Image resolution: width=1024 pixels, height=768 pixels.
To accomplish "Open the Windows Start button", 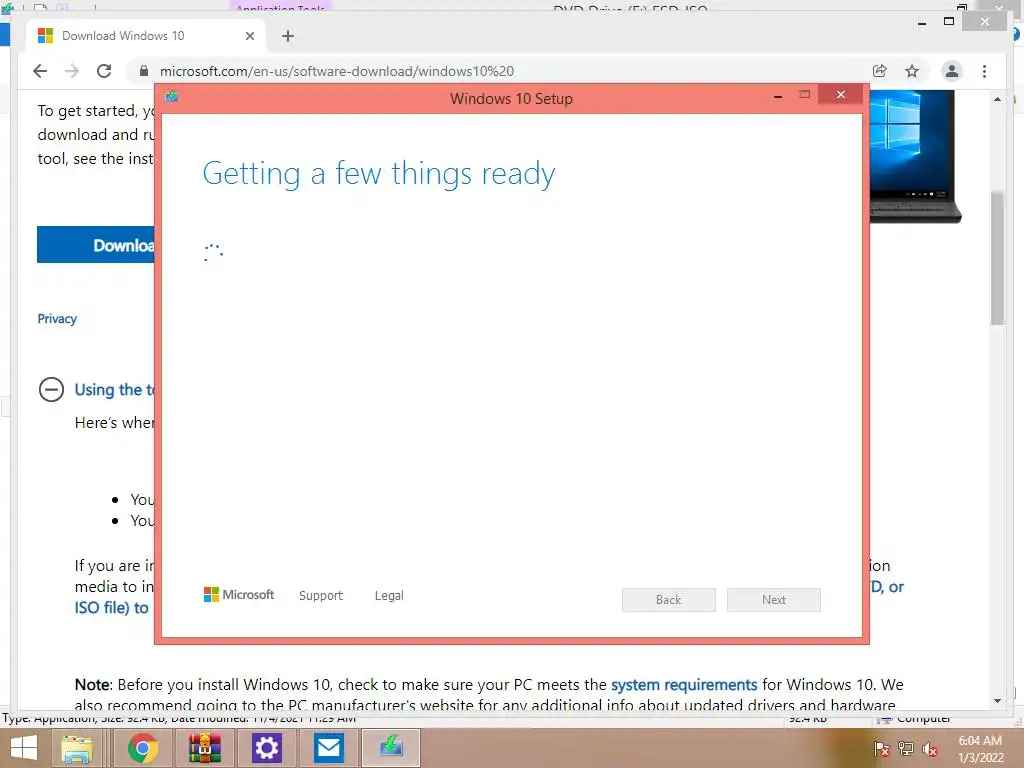I will 24,748.
